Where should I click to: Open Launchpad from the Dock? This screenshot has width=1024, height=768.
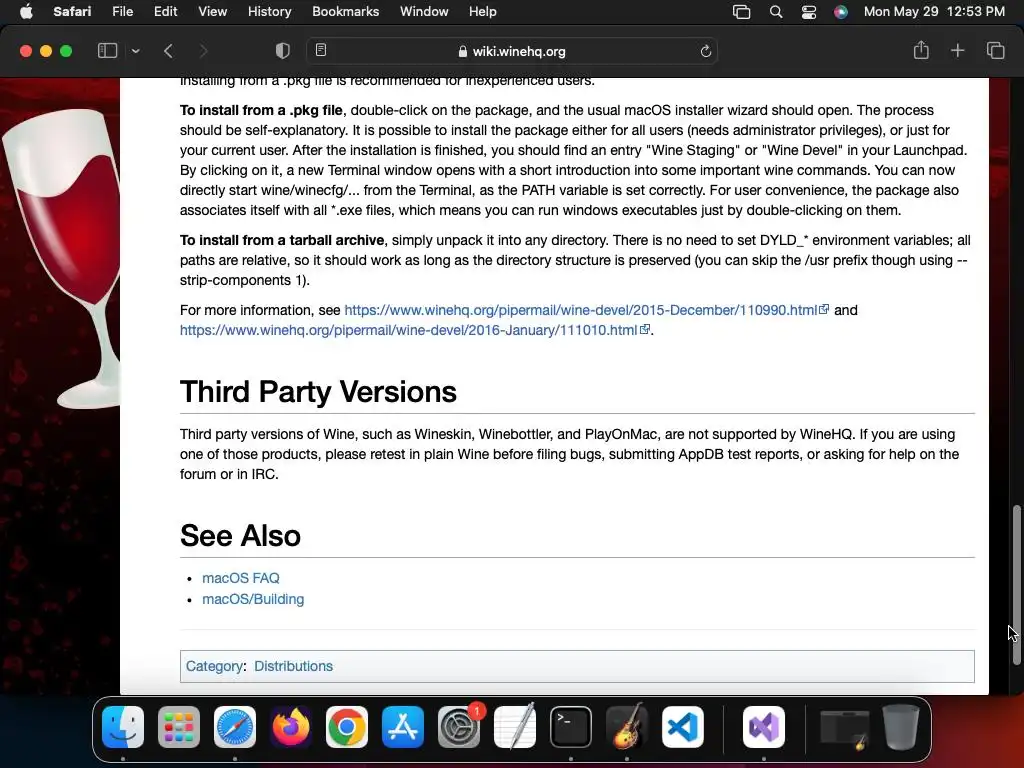tap(179, 727)
